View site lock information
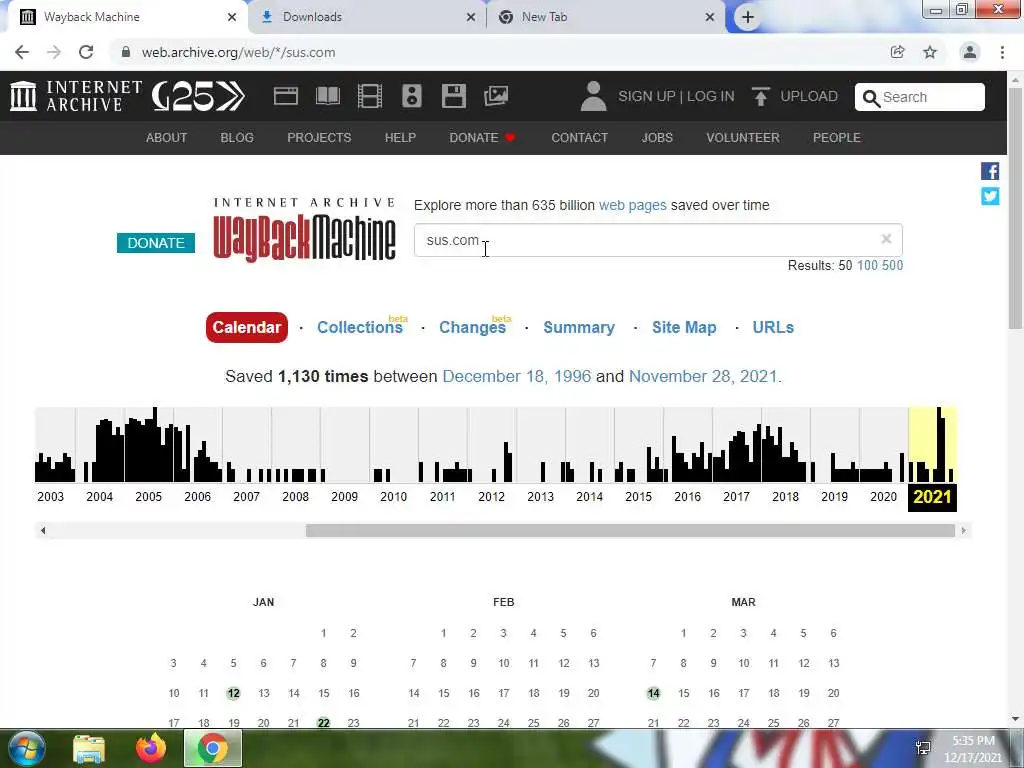The height and width of the screenshot is (768, 1024). (x=126, y=52)
